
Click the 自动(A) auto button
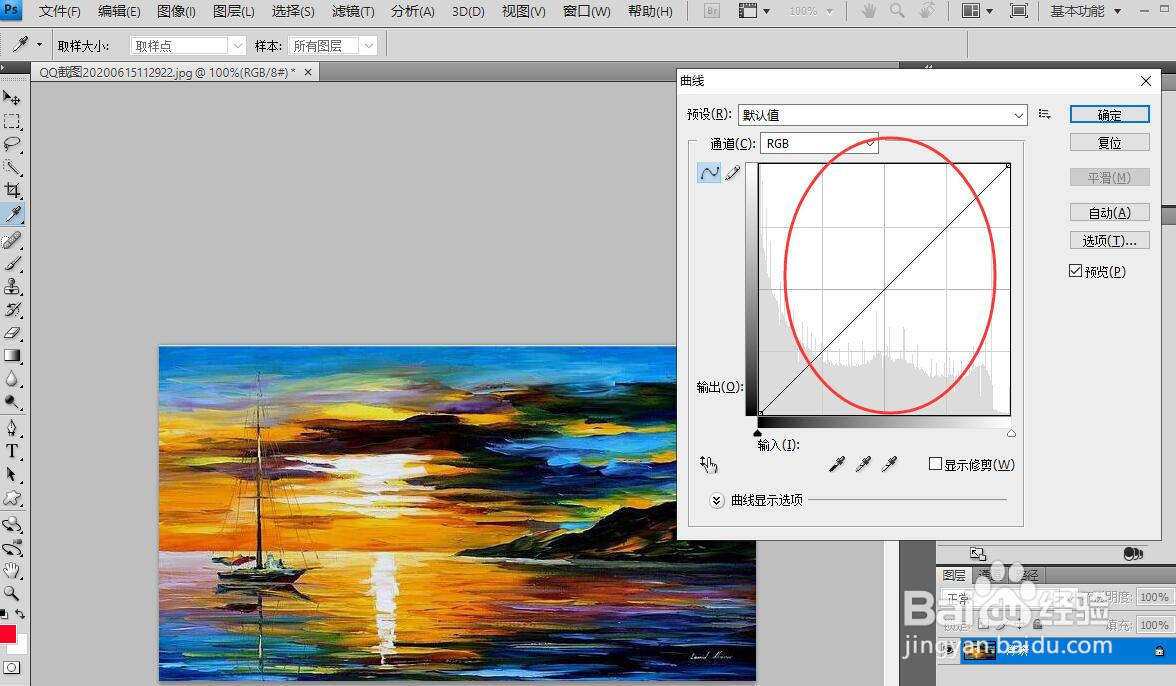(x=1109, y=213)
